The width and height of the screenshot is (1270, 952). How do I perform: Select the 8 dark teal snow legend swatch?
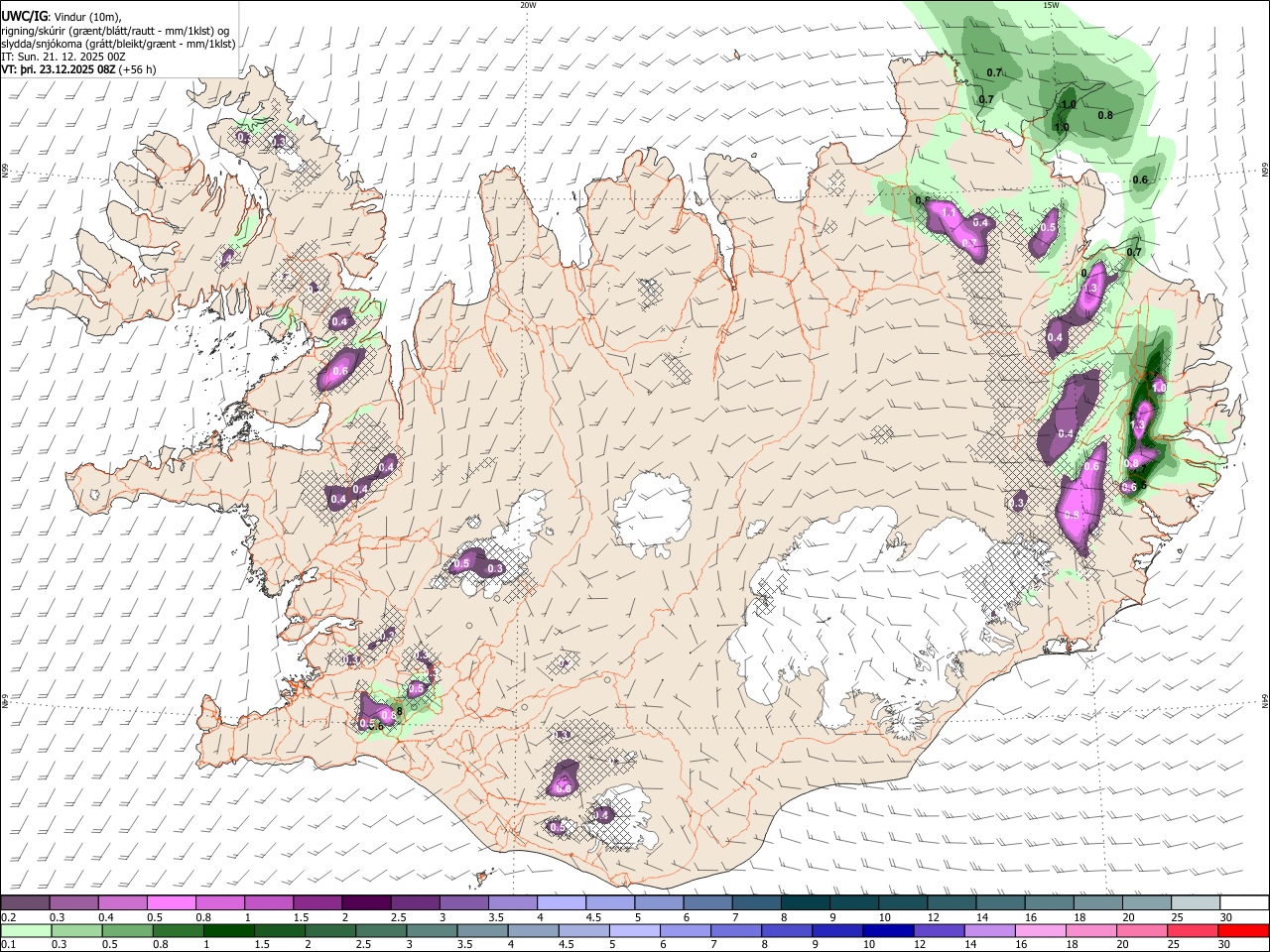pyautogui.click(x=805, y=903)
